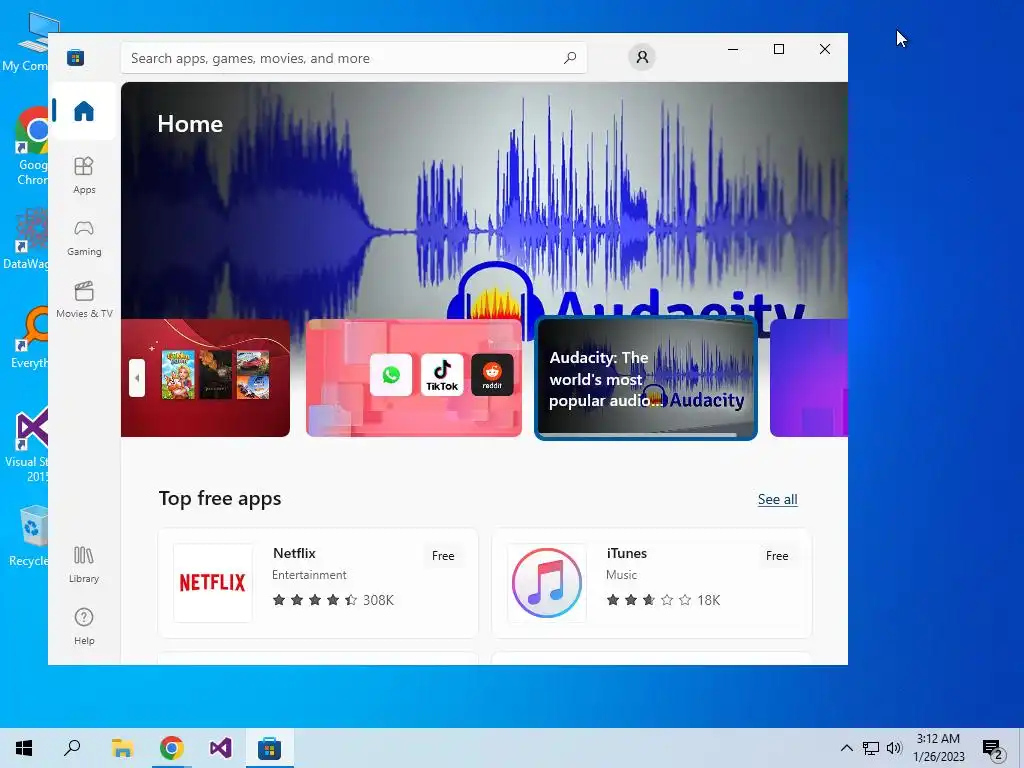
Task: Click the volume speaker tray icon
Action: 894,748
